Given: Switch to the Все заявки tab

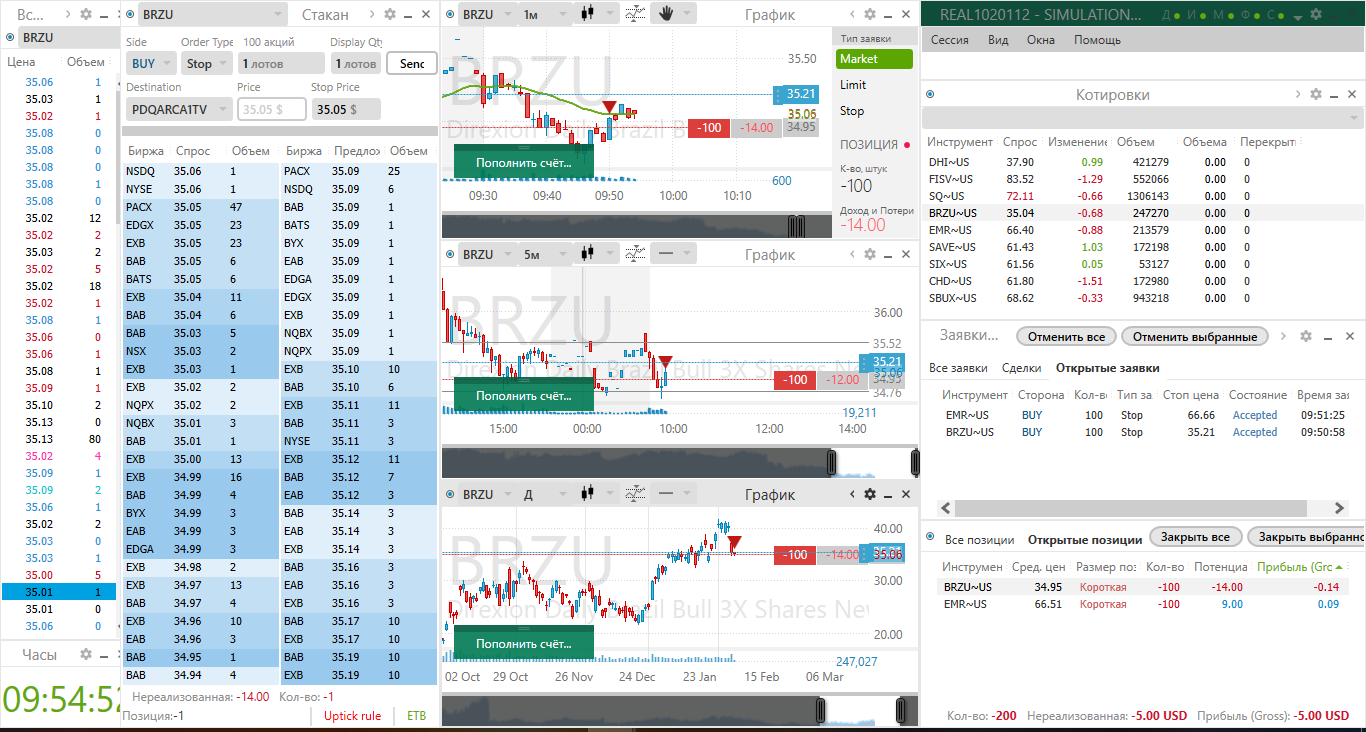Looking at the screenshot, I should [x=958, y=368].
